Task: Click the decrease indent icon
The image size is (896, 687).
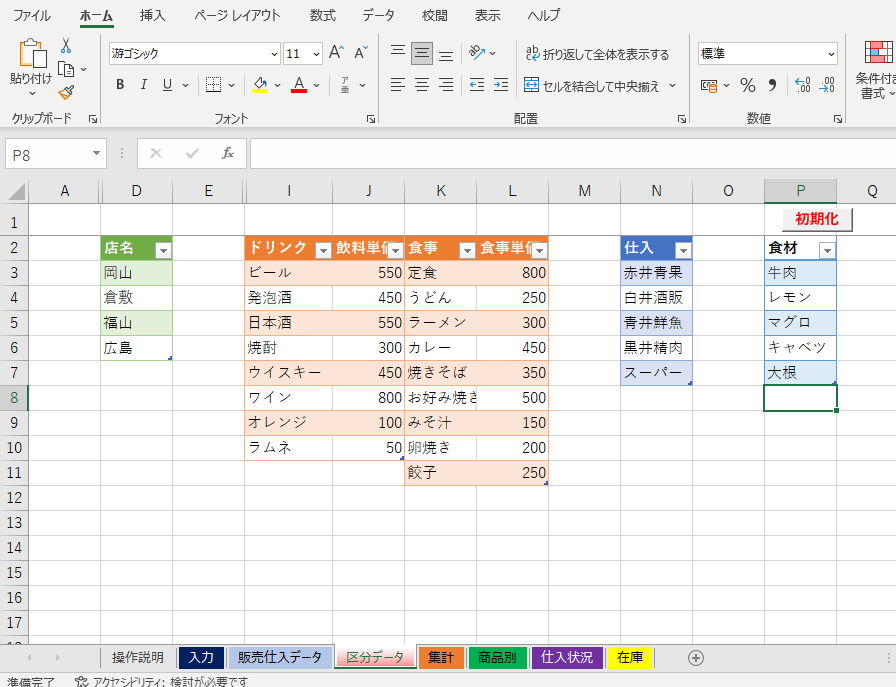Action: [x=477, y=85]
